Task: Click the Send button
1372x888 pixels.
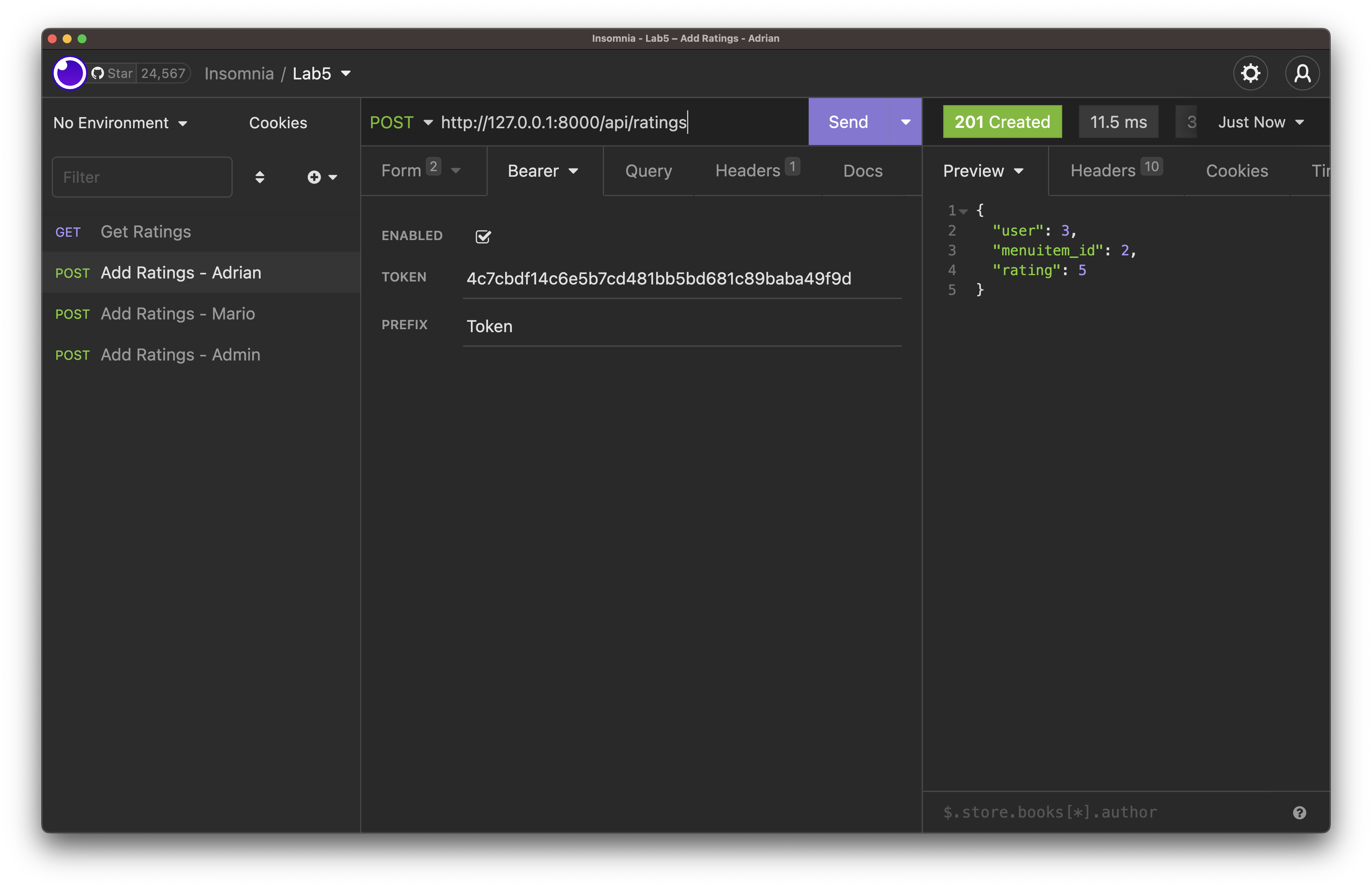Action: point(847,122)
